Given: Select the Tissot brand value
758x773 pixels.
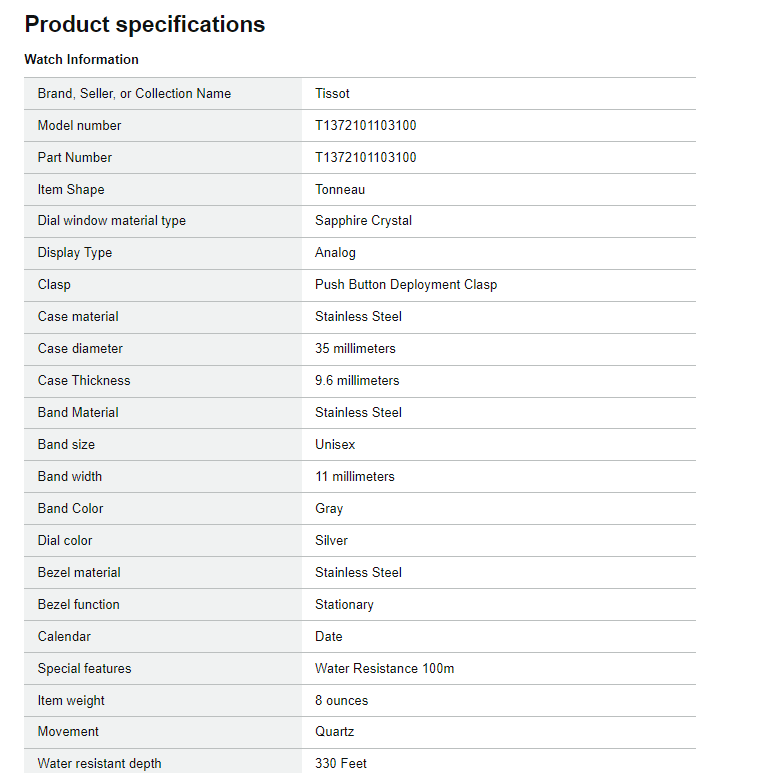Looking at the screenshot, I should pos(332,94).
